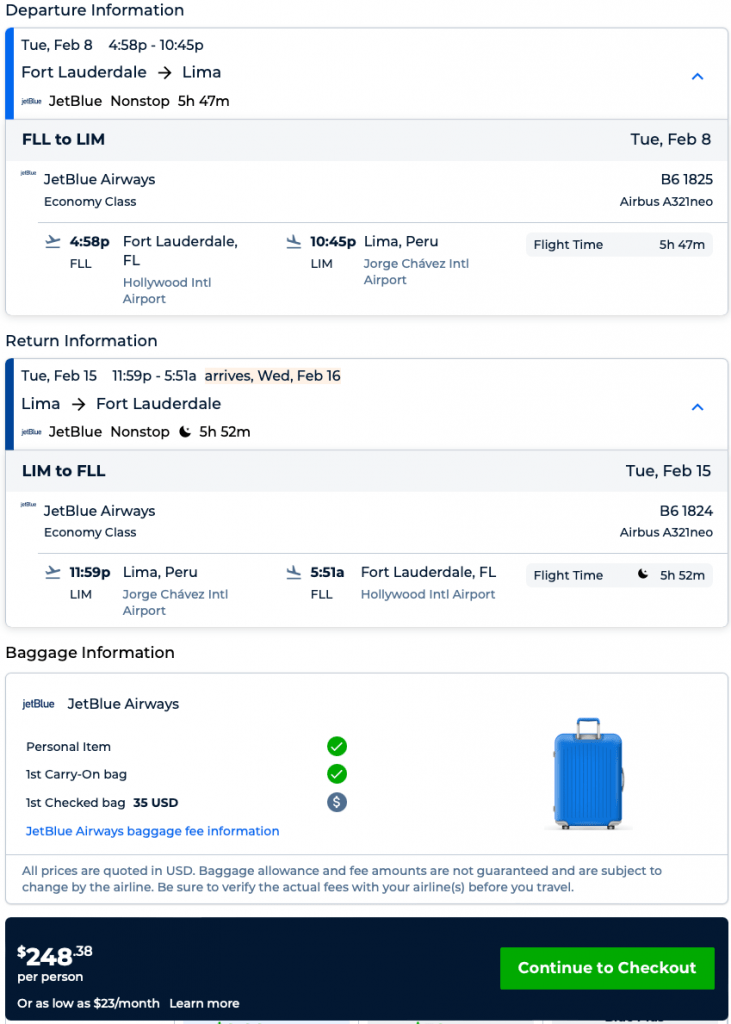Image resolution: width=731 pixels, height=1024 pixels.
Task: Collapse the return flight details chevron
Action: point(697,407)
